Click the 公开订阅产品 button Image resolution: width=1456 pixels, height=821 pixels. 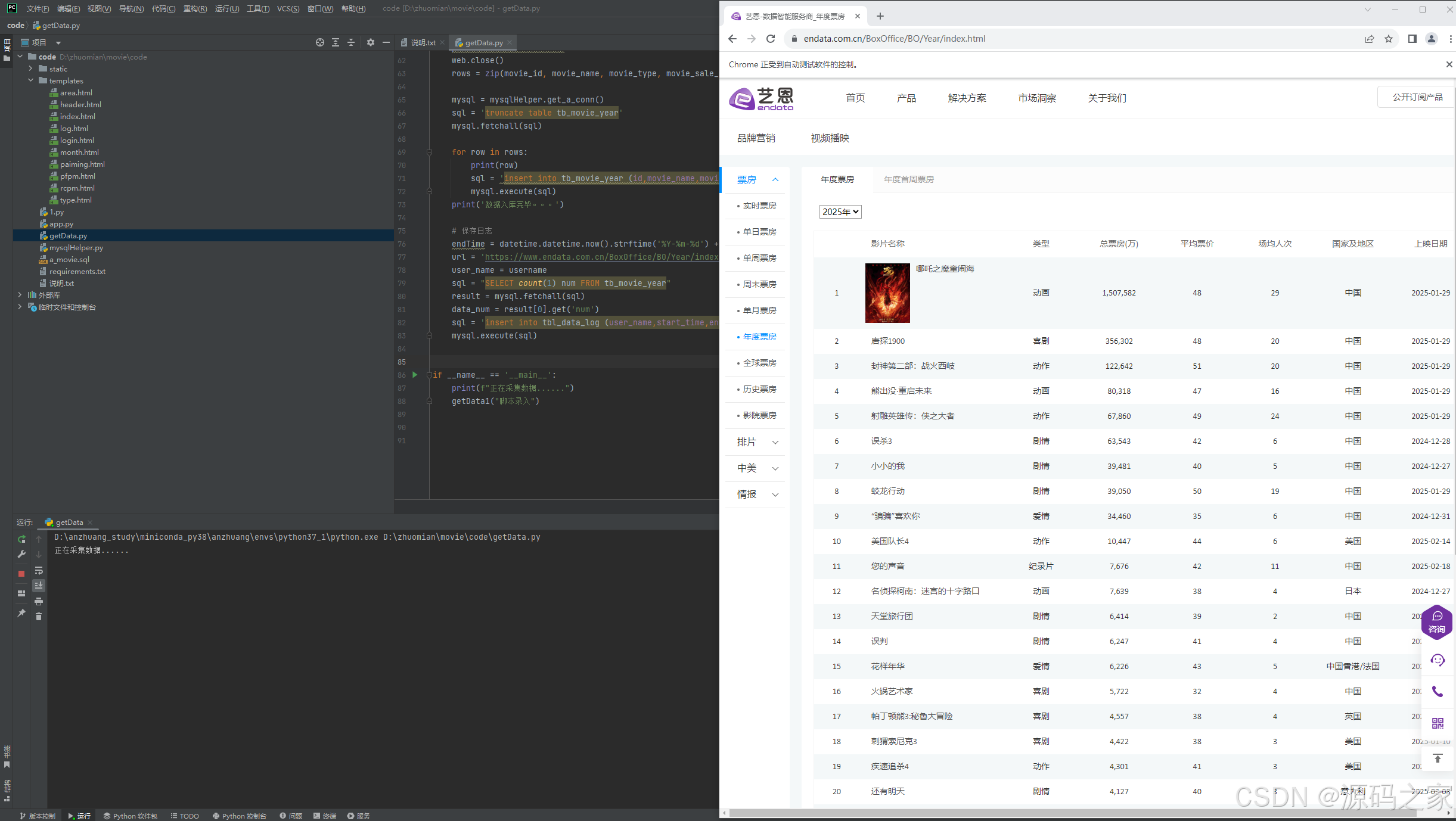(1417, 97)
